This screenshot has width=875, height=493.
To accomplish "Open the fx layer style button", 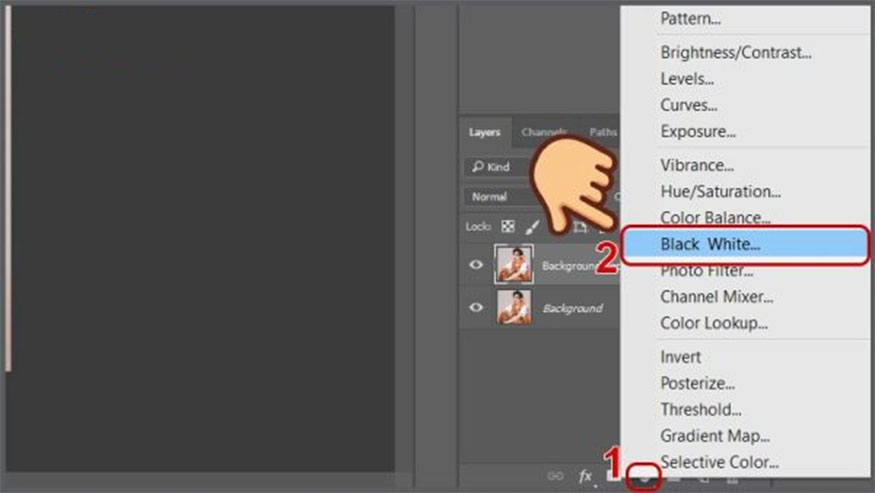I will point(585,476).
